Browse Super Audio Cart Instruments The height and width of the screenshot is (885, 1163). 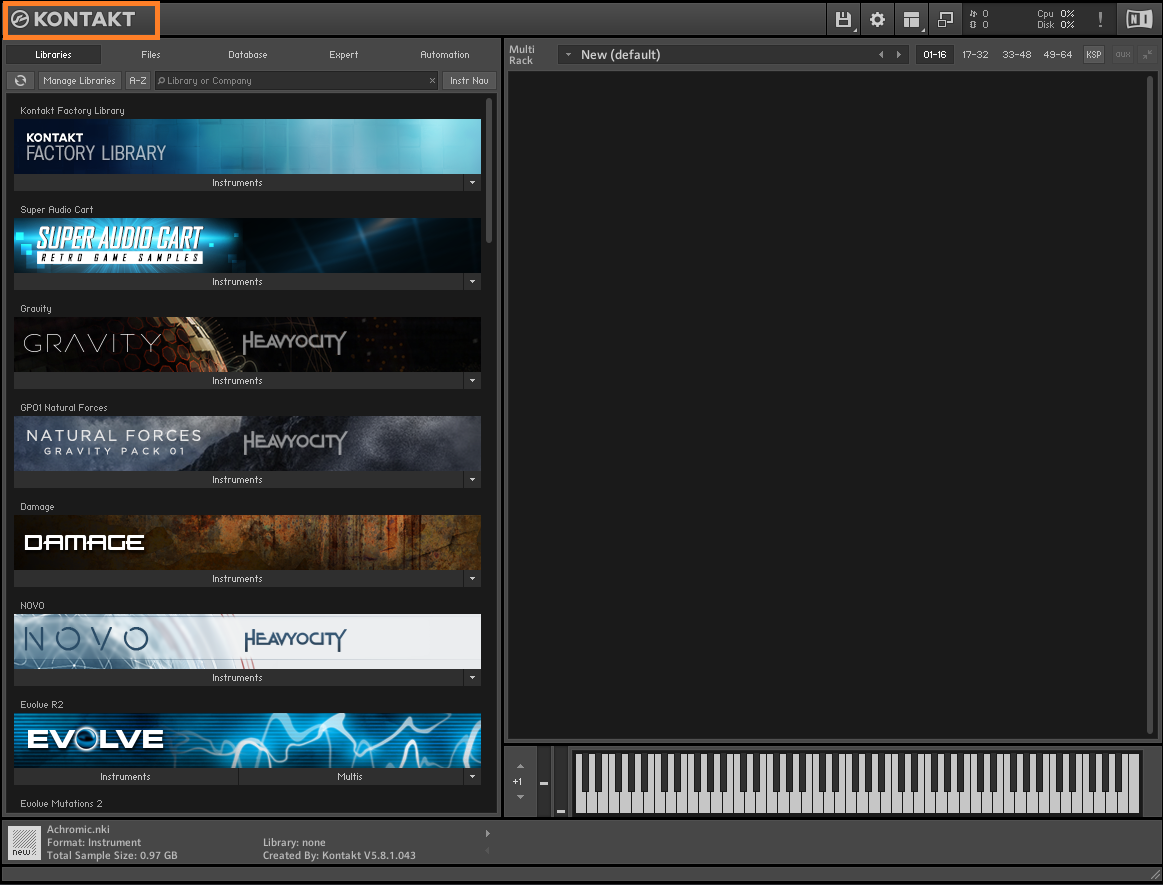238,281
